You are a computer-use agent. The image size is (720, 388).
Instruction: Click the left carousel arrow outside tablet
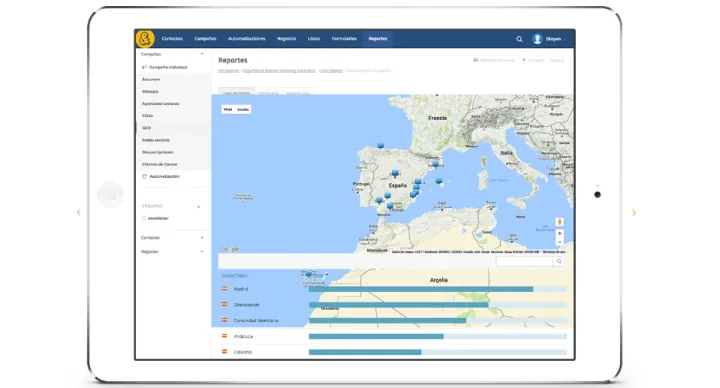[79, 212]
